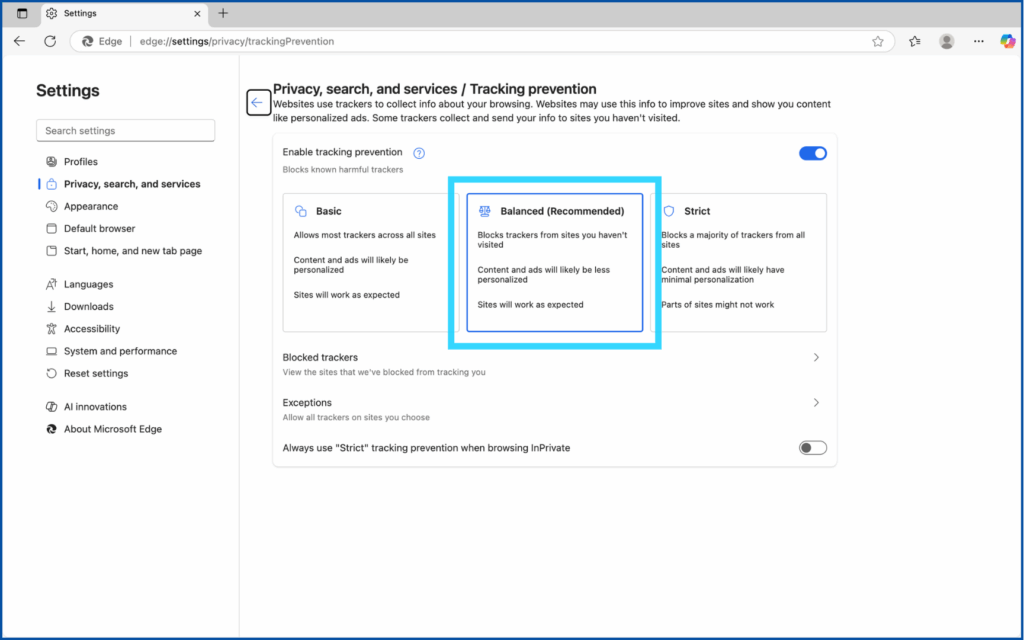Click the refresh page icon
This screenshot has width=1024, height=640.
click(x=50, y=41)
